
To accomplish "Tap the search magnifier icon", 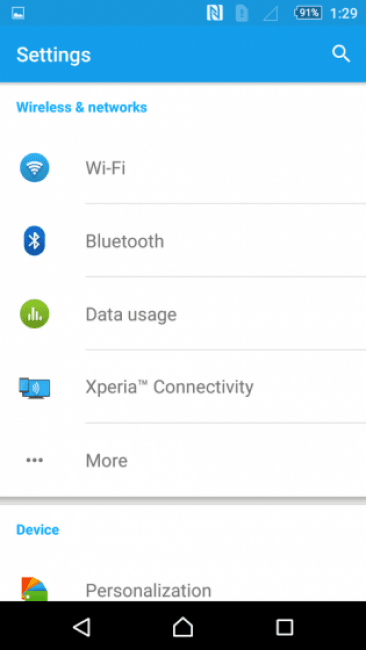I will click(x=341, y=54).
